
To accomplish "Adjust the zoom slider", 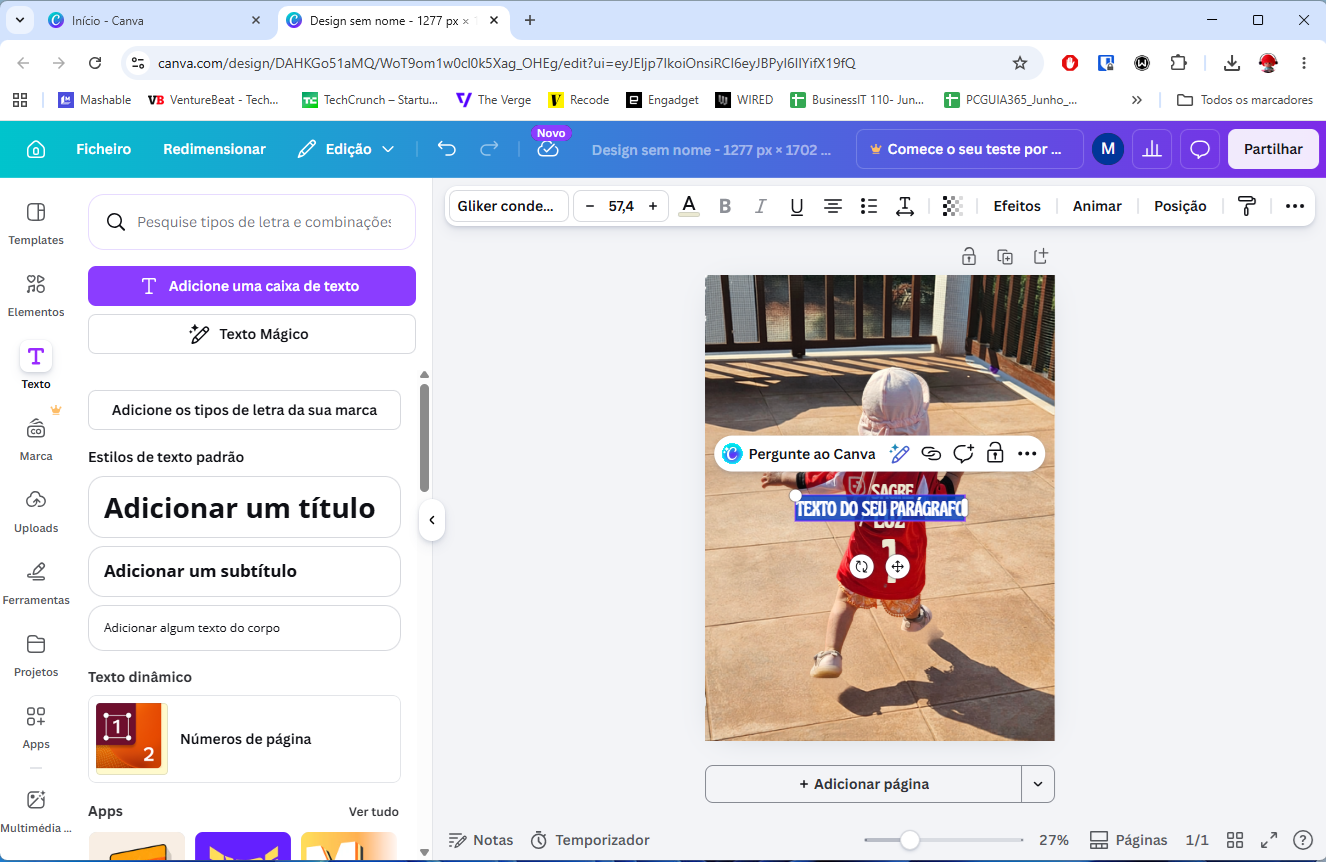I will (x=909, y=840).
